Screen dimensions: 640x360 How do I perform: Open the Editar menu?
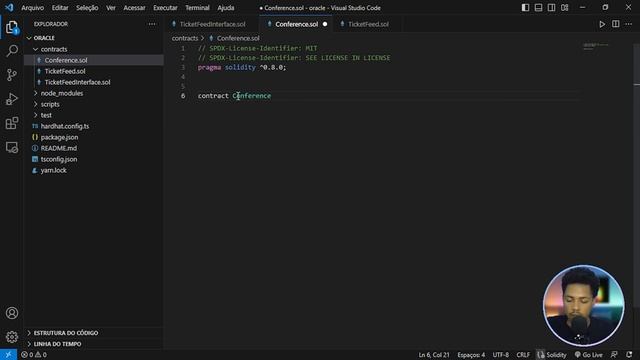[60, 8]
